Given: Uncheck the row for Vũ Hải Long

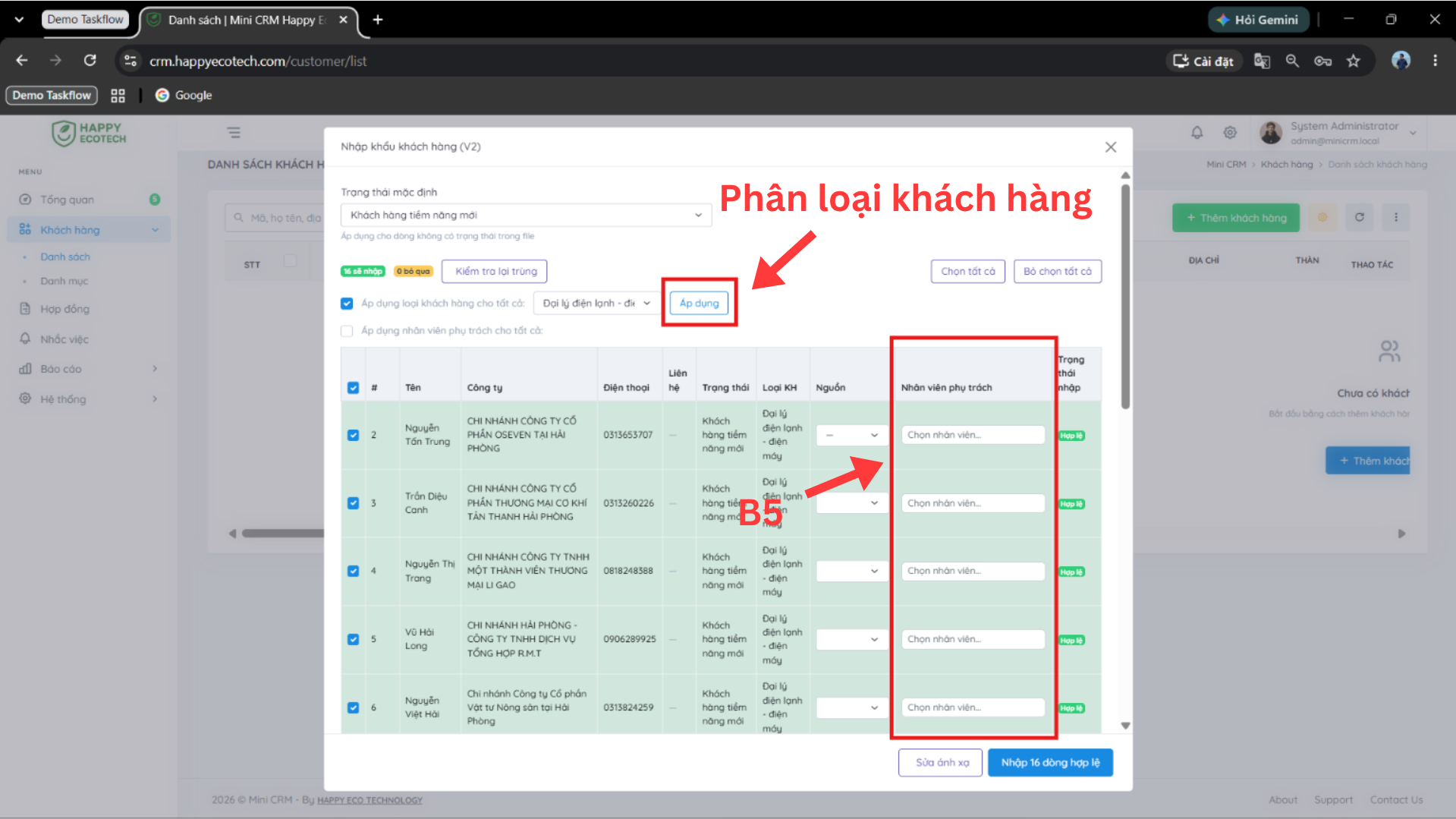Looking at the screenshot, I should pos(353,639).
